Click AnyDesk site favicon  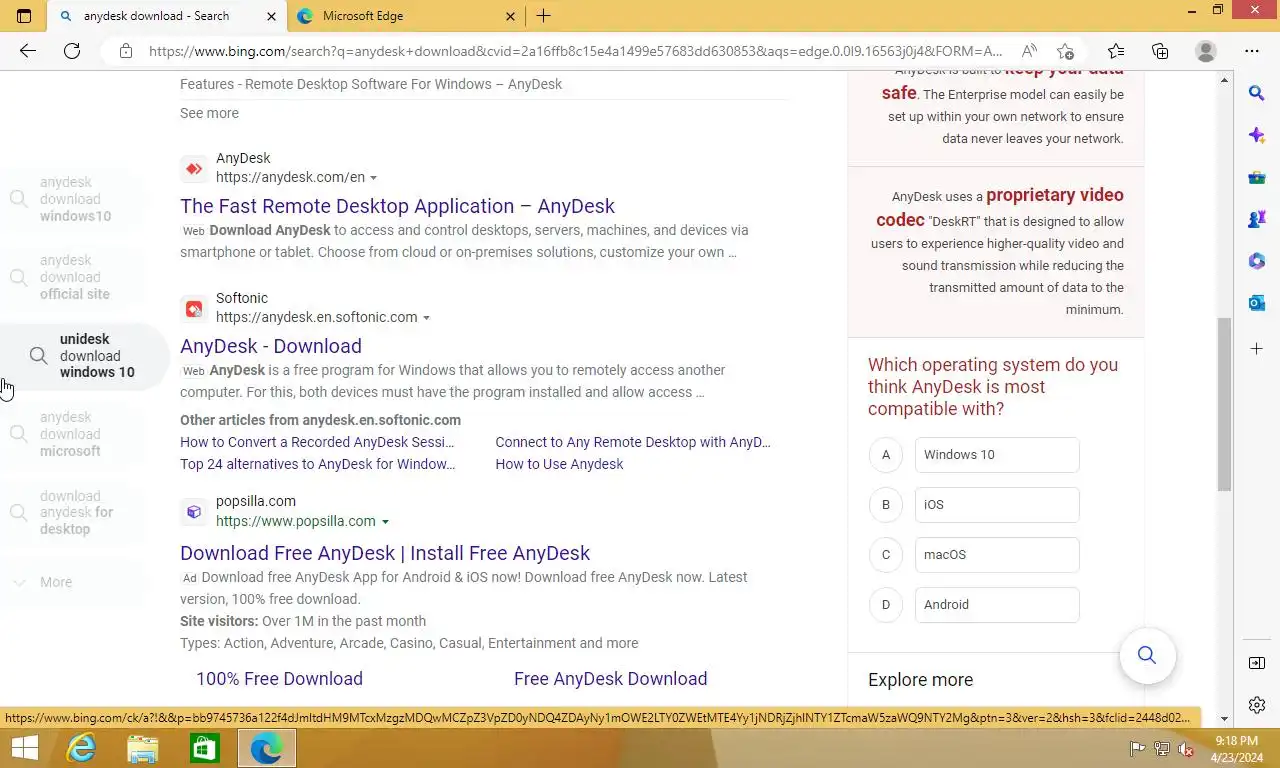[x=194, y=168]
